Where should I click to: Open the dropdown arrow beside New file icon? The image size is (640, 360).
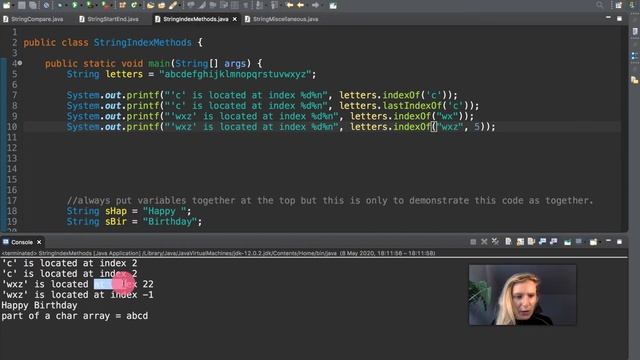13,6
